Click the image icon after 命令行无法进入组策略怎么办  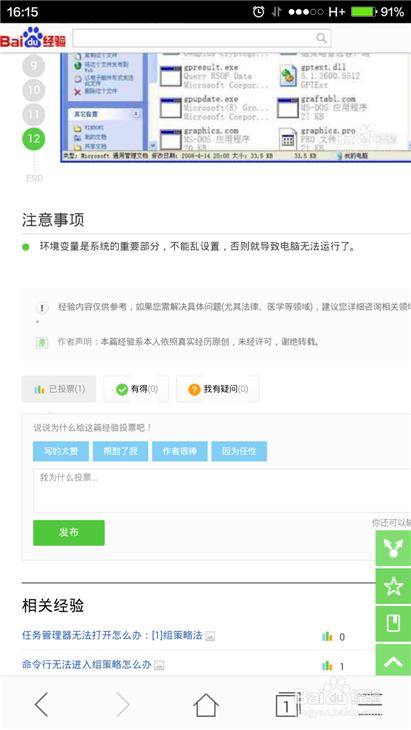click(x=159, y=665)
